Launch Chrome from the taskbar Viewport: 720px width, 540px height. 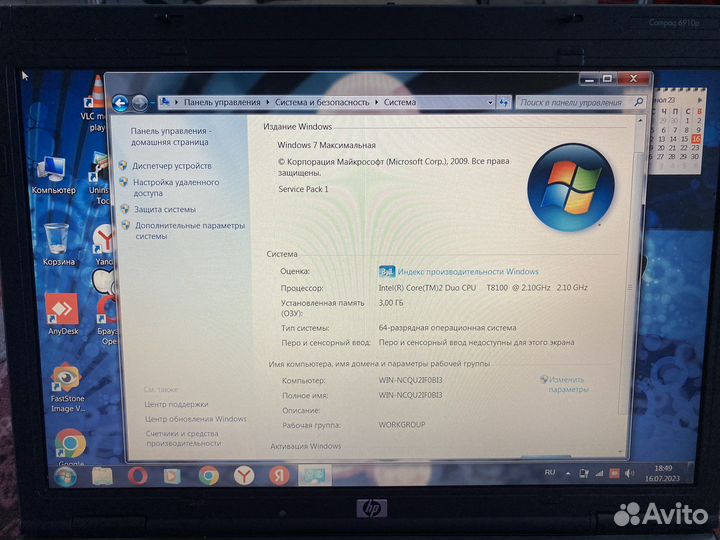[208, 476]
